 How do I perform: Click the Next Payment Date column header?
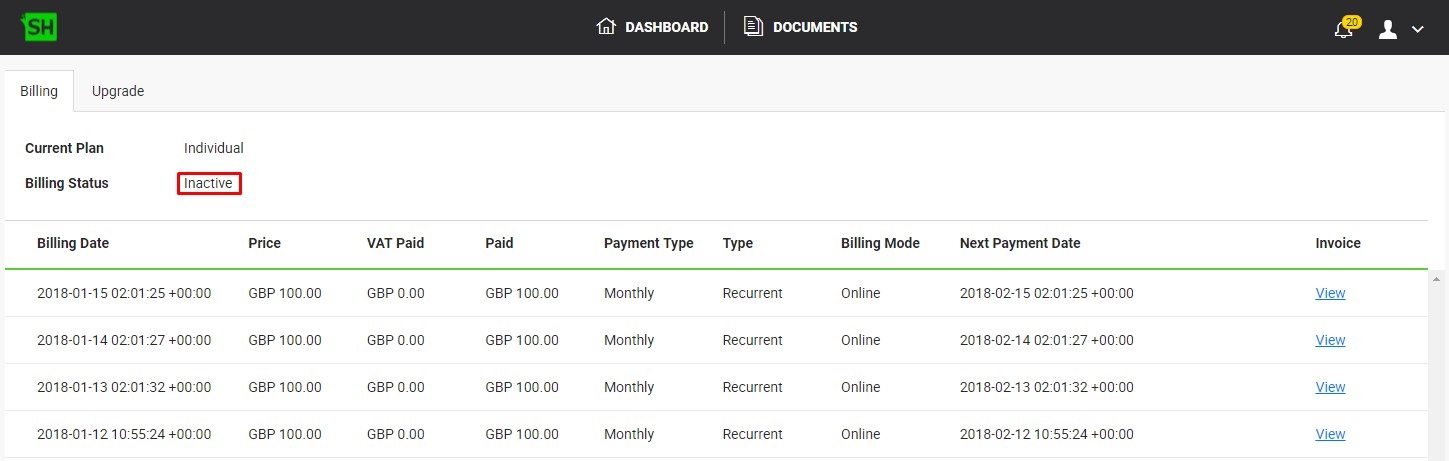click(1020, 243)
